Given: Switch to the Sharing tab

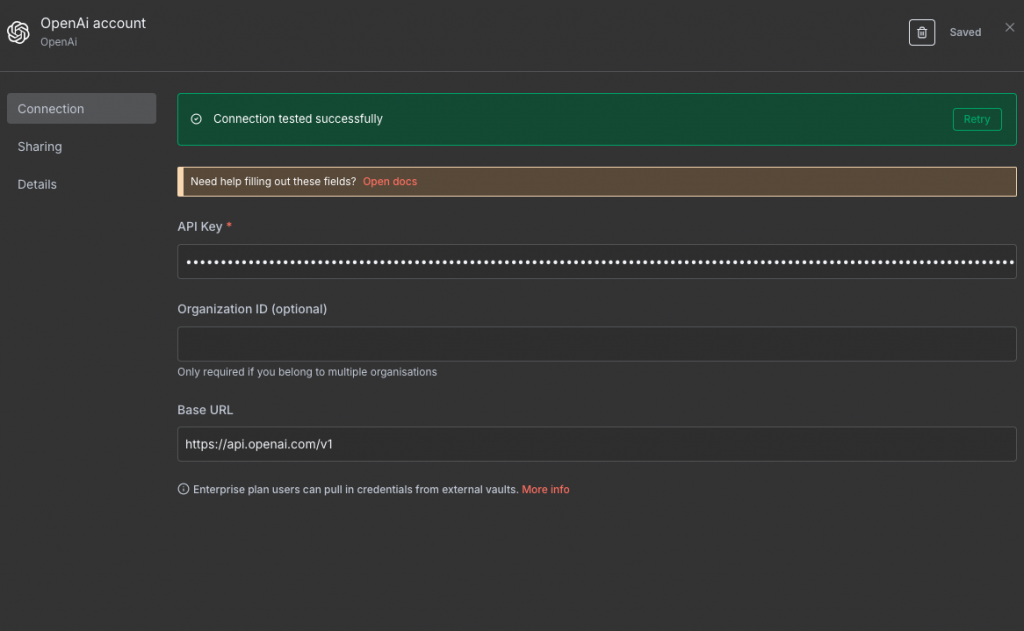Looking at the screenshot, I should pos(40,146).
